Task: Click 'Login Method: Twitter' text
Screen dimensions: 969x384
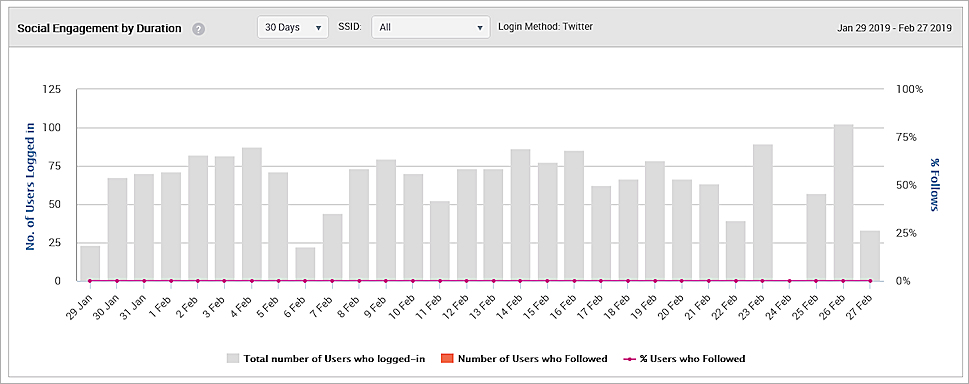Action: click(546, 27)
